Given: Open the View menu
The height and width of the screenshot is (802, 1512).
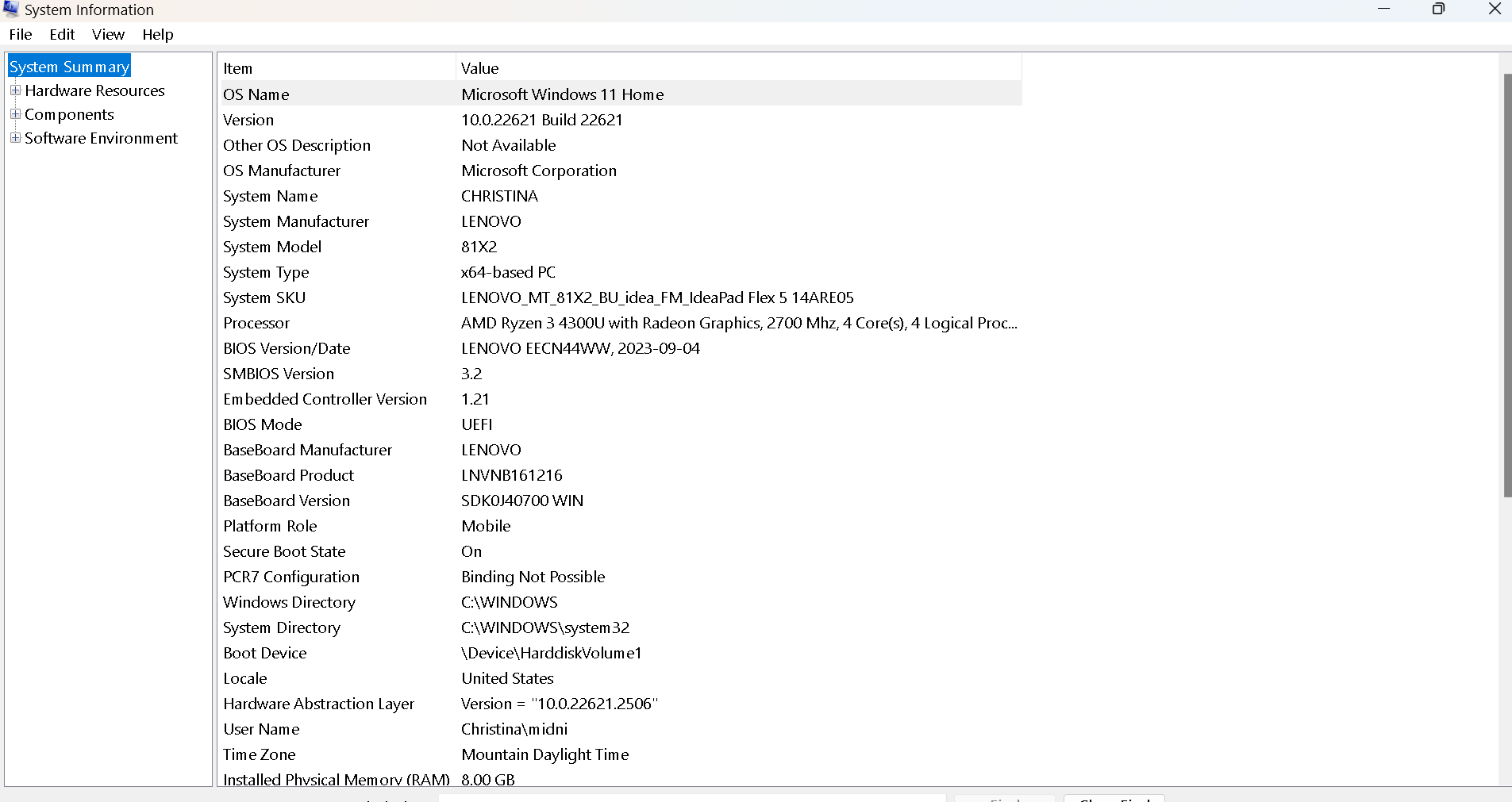Looking at the screenshot, I should [108, 34].
